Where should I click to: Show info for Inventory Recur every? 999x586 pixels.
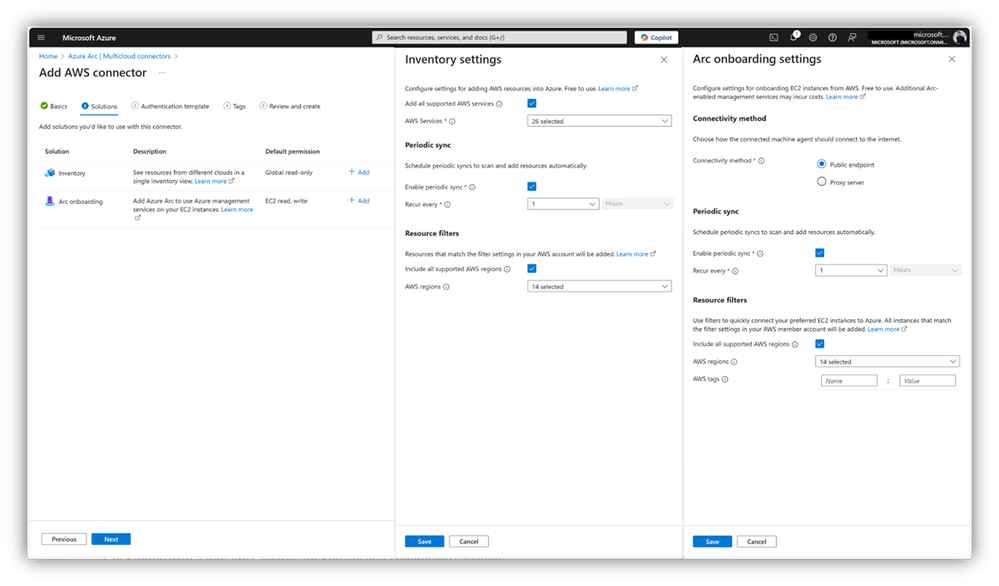tap(447, 204)
